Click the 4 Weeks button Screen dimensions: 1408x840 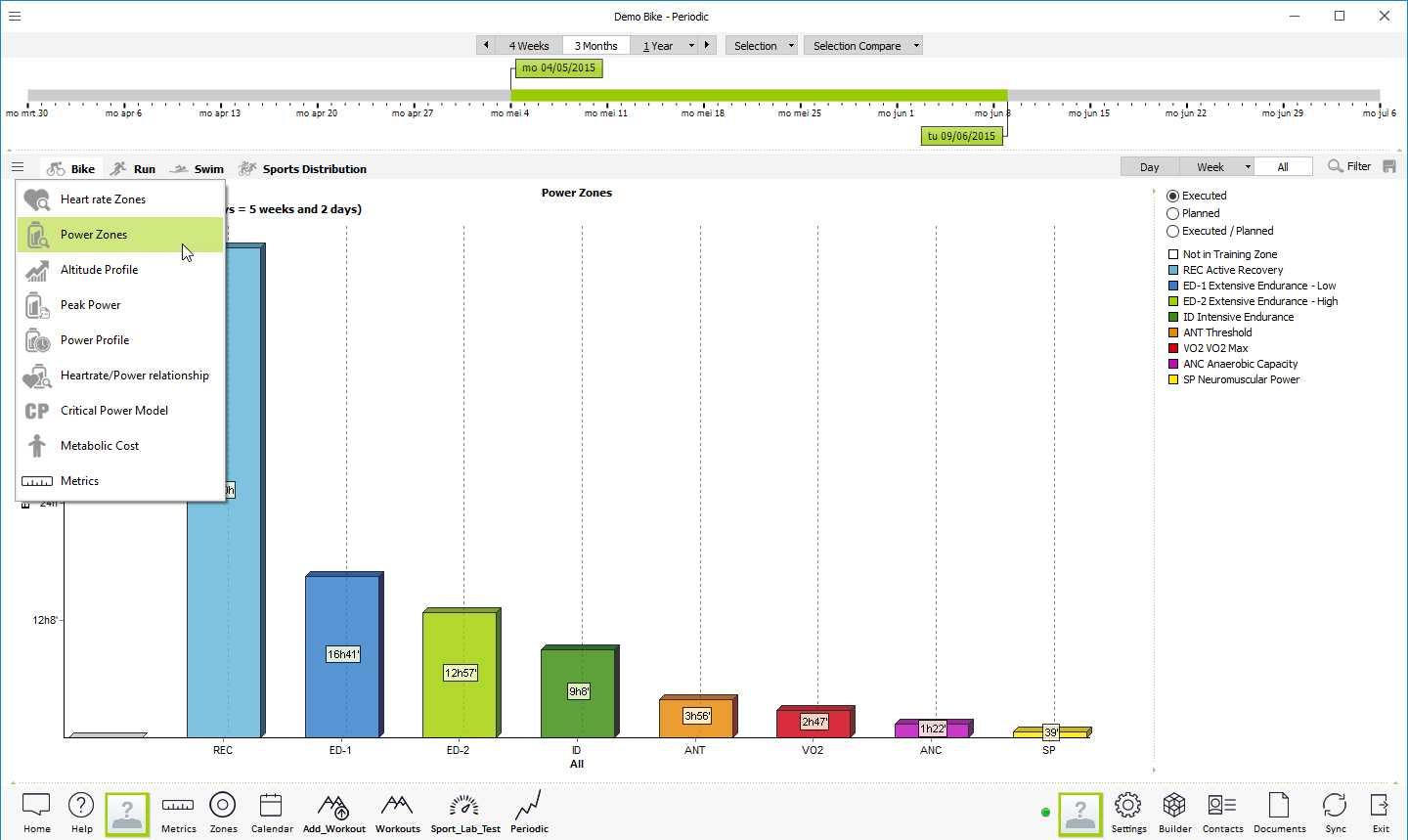pos(528,46)
